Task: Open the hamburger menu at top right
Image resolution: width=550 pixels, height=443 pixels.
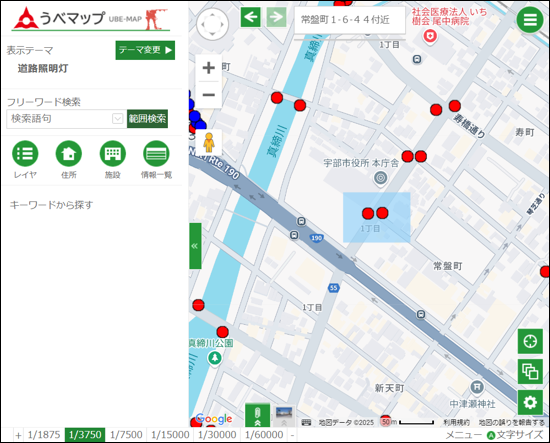Action: click(530, 20)
